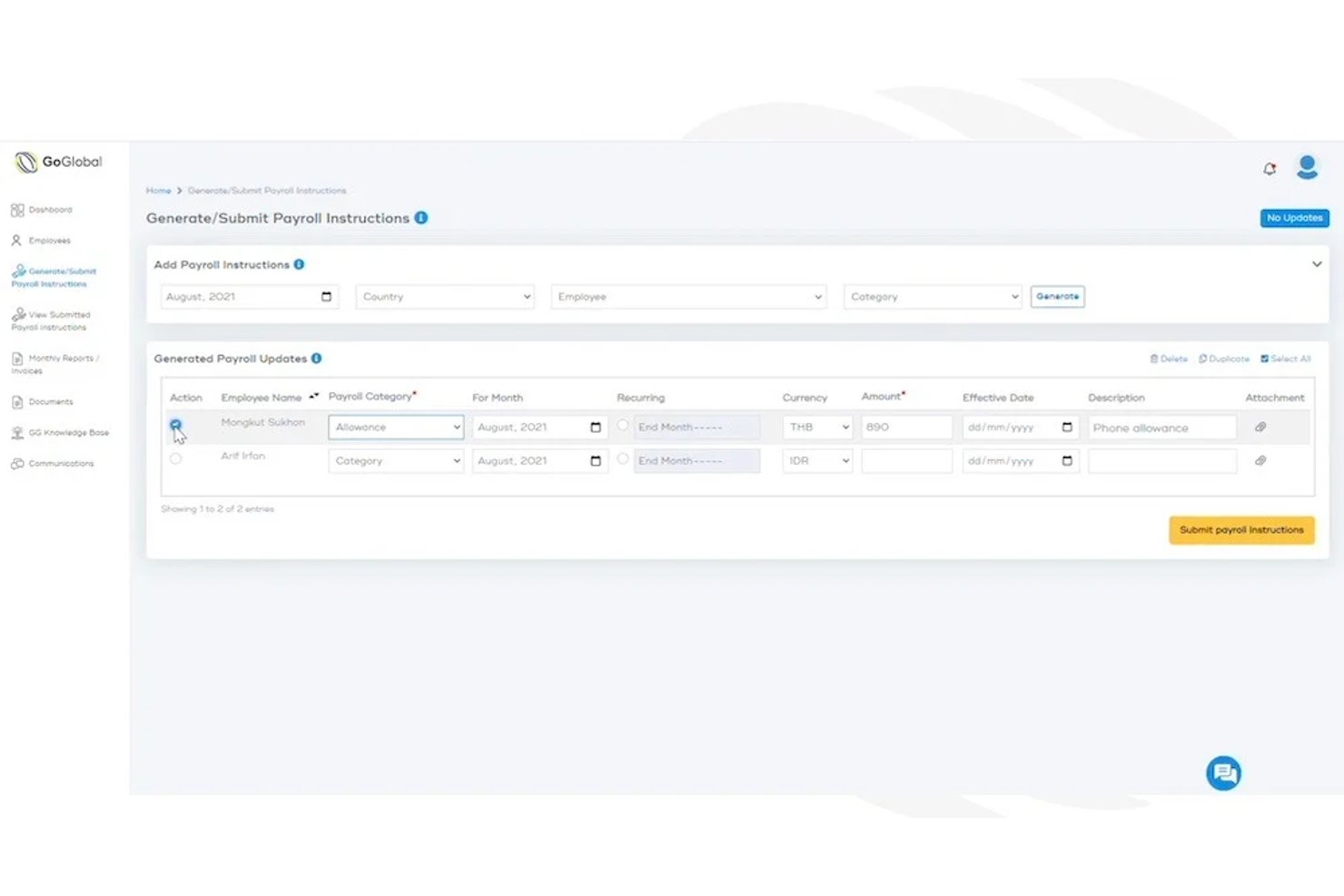Open the Dashboard sidebar item
The image size is (1344, 896).
42,210
